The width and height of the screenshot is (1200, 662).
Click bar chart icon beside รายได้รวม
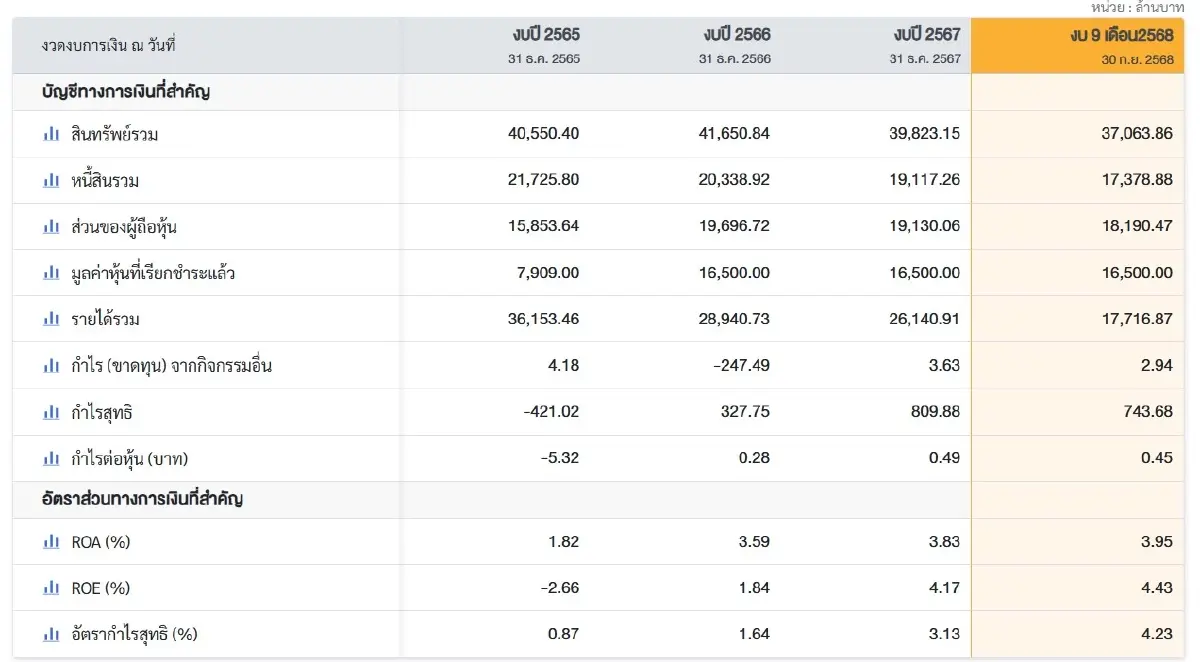51,319
